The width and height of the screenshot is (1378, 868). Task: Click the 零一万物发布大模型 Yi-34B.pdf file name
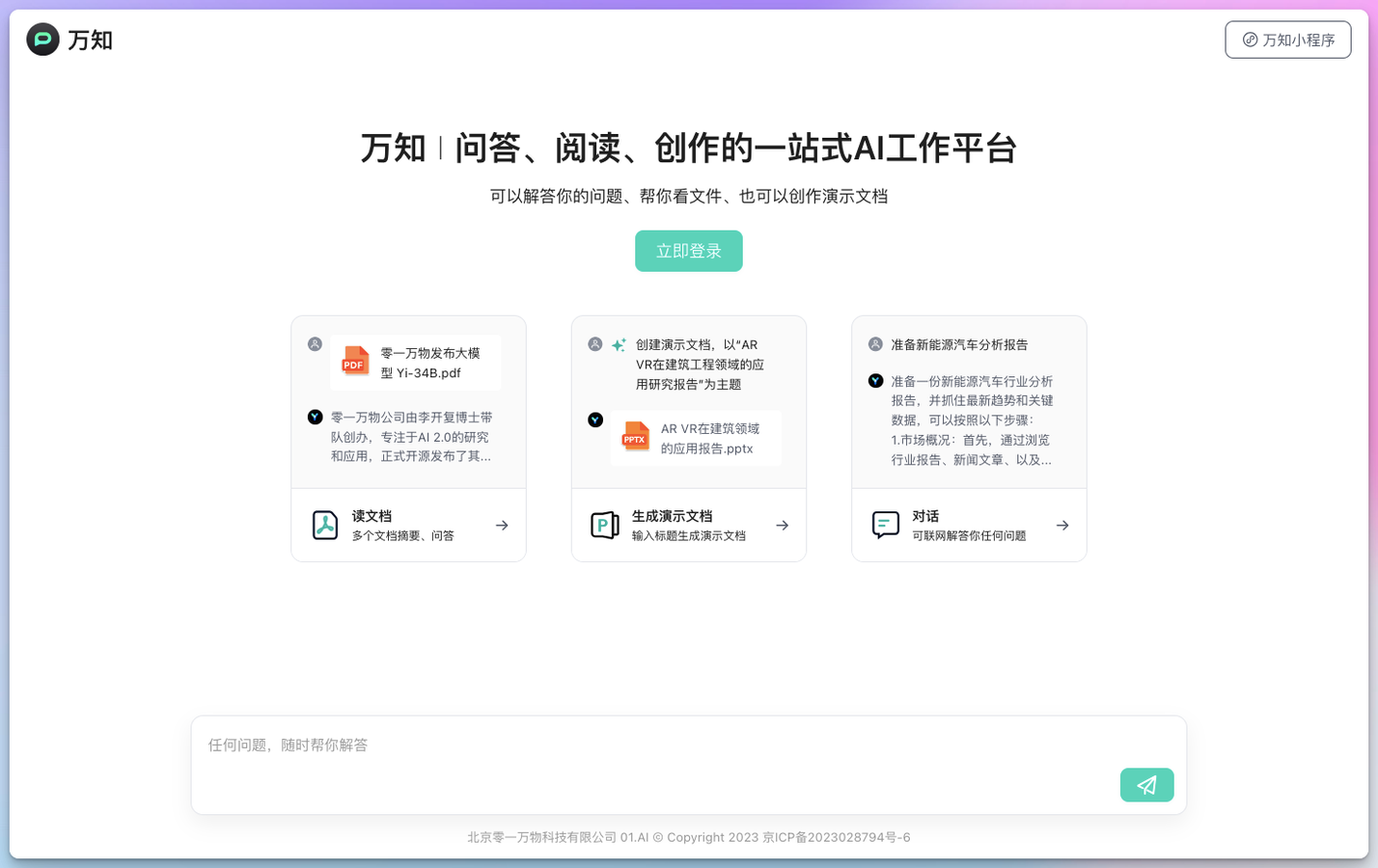pos(430,363)
